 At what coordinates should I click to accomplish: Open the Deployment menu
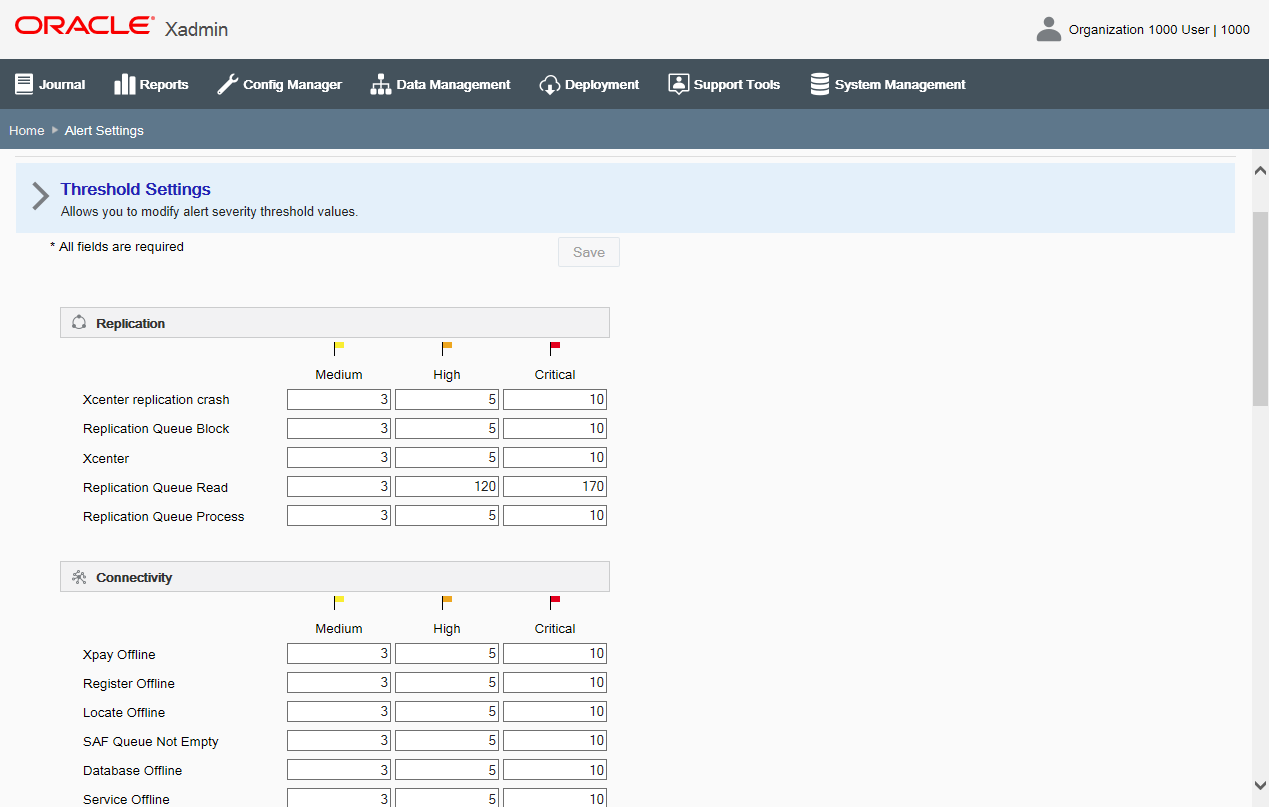point(589,84)
